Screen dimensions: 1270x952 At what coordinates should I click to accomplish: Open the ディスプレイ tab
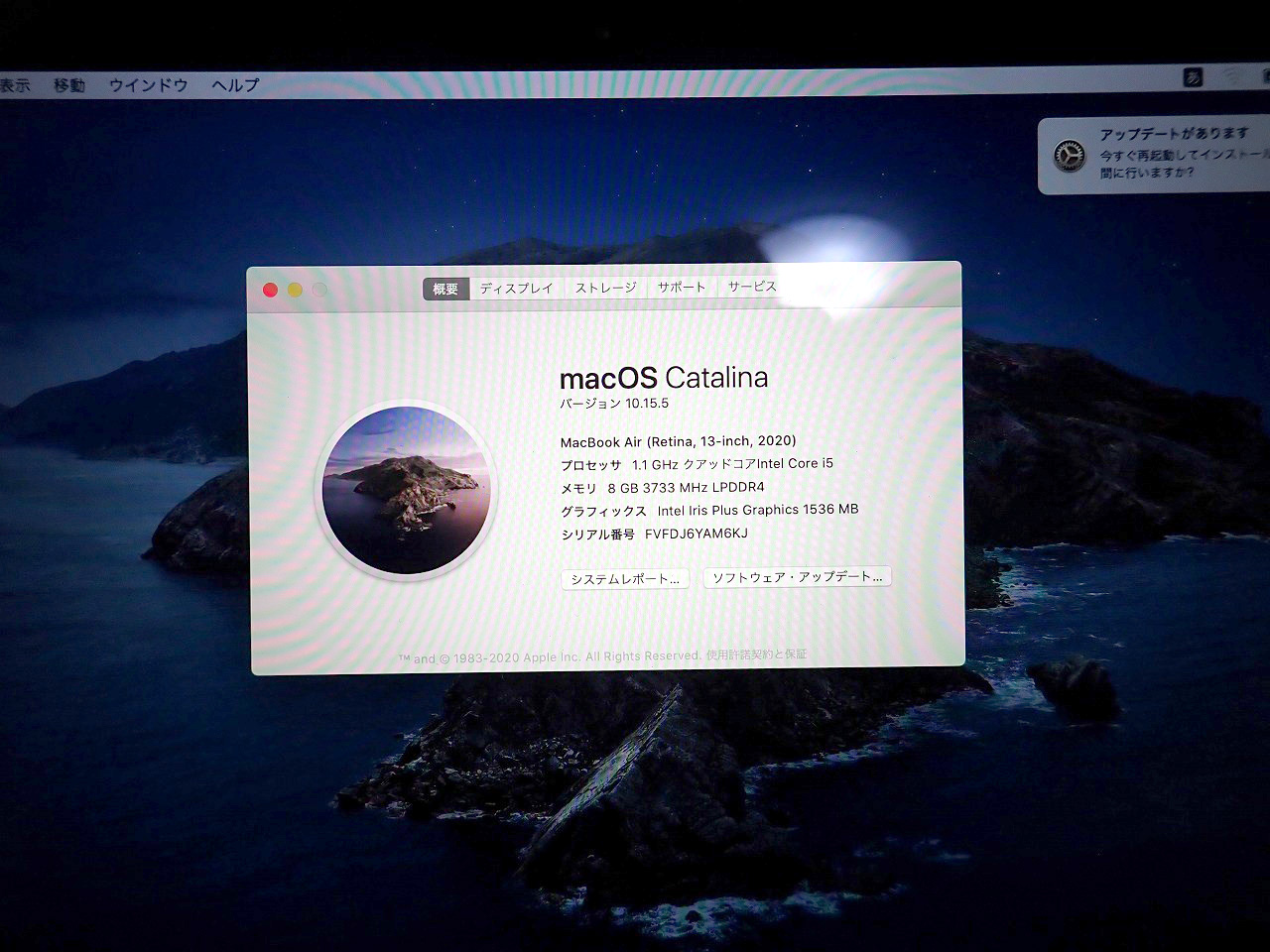pyautogui.click(x=516, y=289)
